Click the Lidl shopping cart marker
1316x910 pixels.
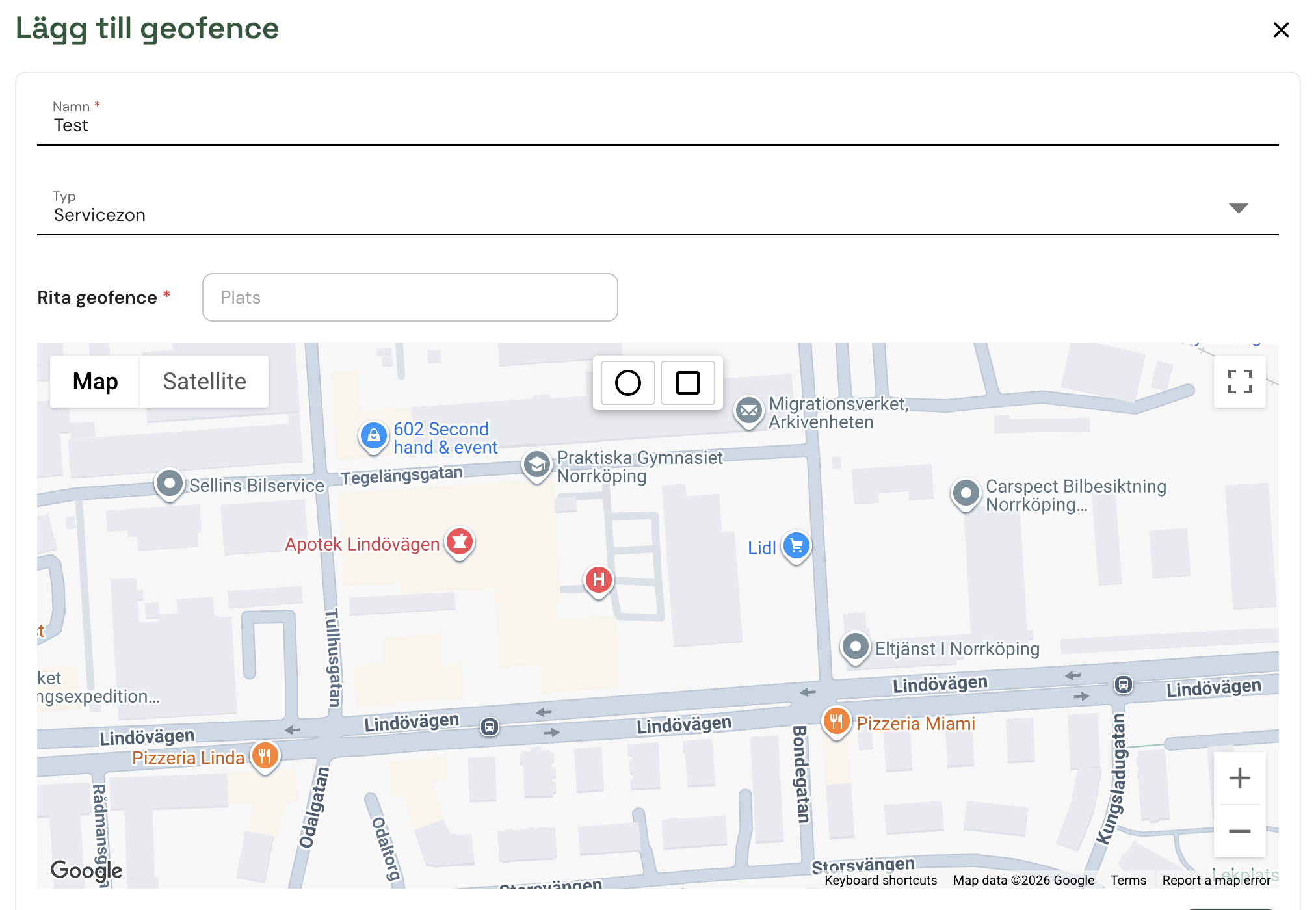pyautogui.click(x=796, y=547)
